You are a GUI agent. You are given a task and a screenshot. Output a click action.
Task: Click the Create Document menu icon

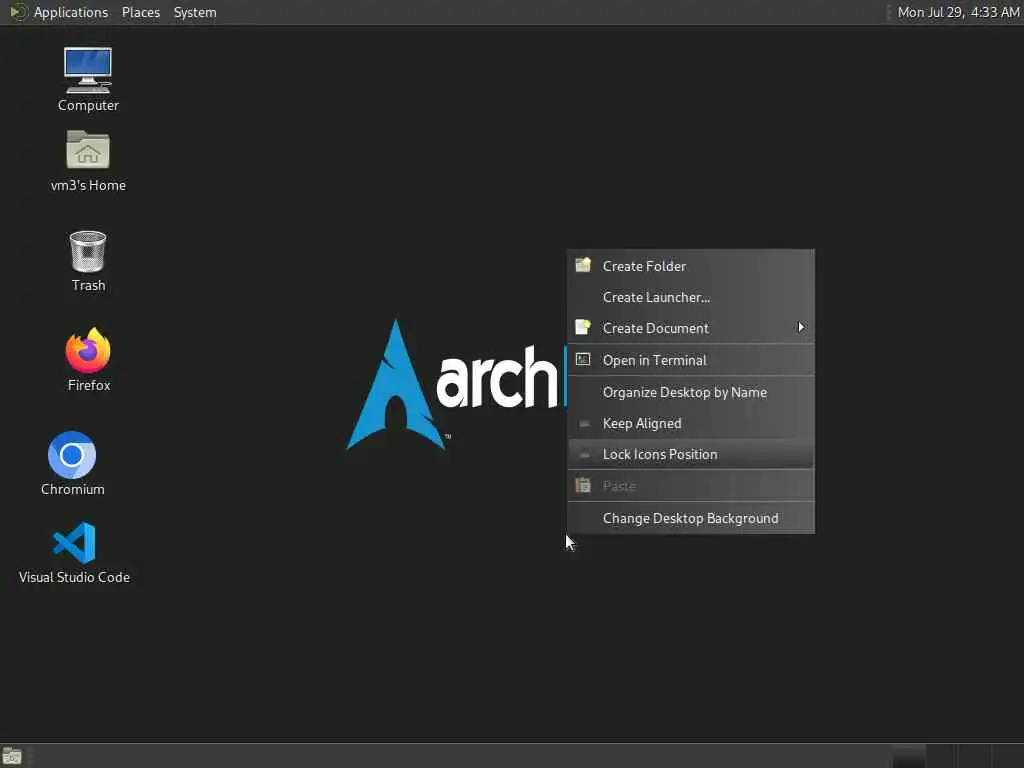(x=583, y=327)
